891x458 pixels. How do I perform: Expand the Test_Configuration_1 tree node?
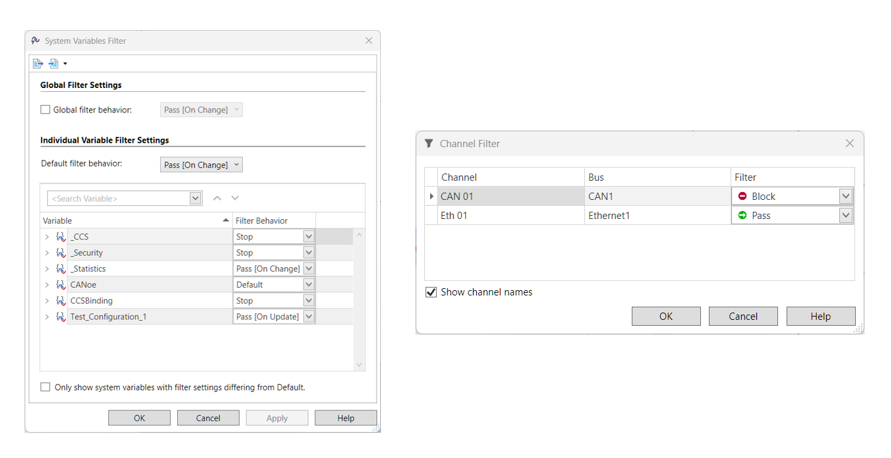pyautogui.click(x=47, y=317)
